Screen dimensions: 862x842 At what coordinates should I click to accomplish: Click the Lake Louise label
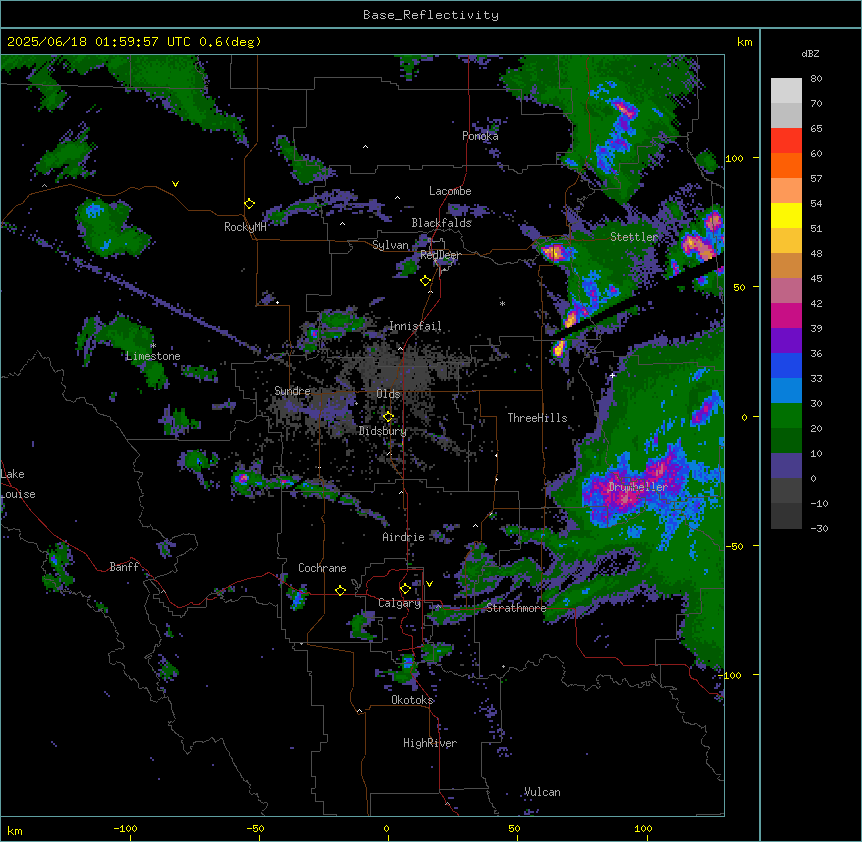tap(18, 484)
